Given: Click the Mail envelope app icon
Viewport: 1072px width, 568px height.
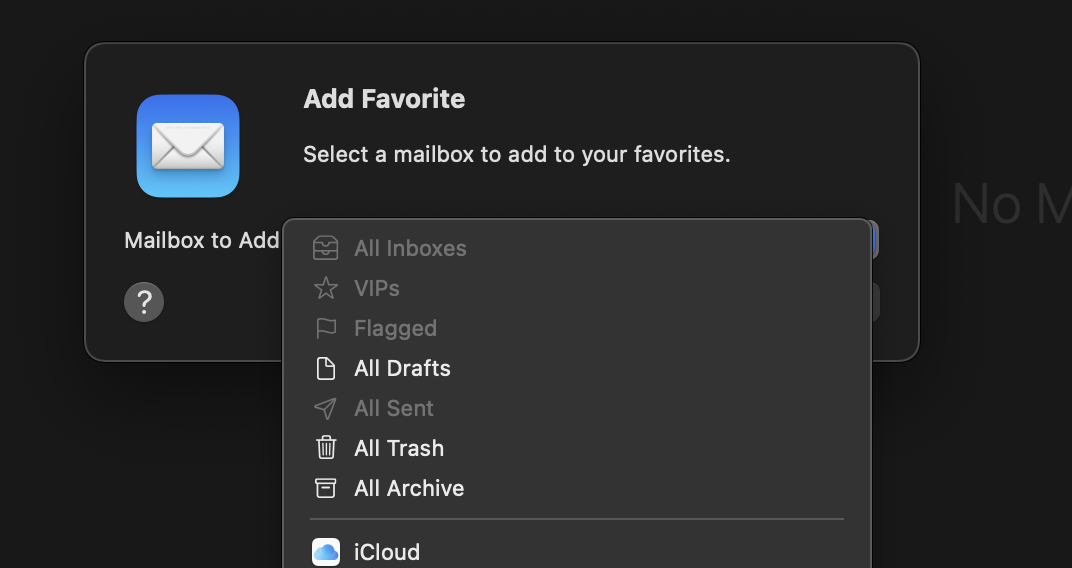Looking at the screenshot, I should [x=188, y=146].
